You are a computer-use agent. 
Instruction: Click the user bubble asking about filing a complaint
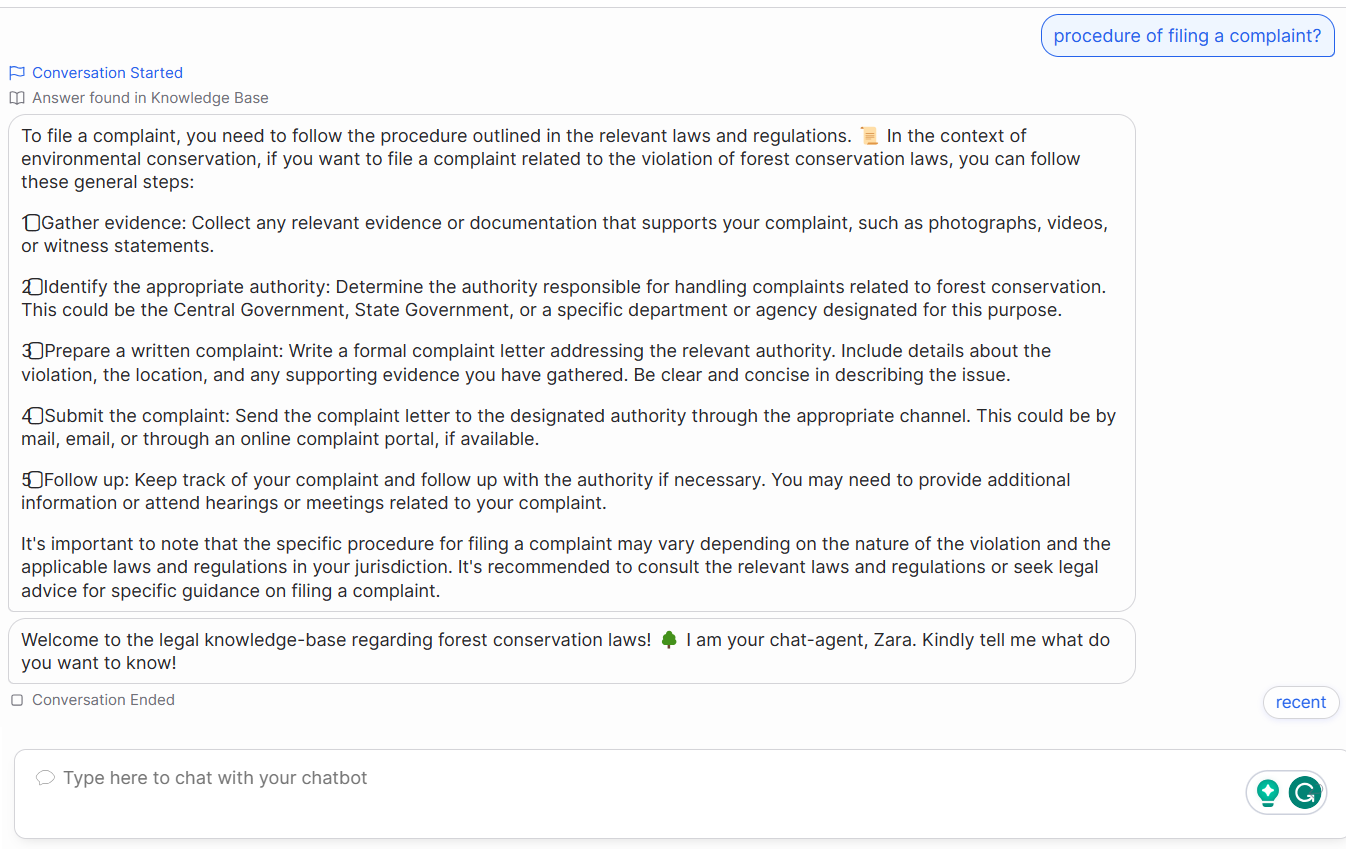pos(1187,35)
